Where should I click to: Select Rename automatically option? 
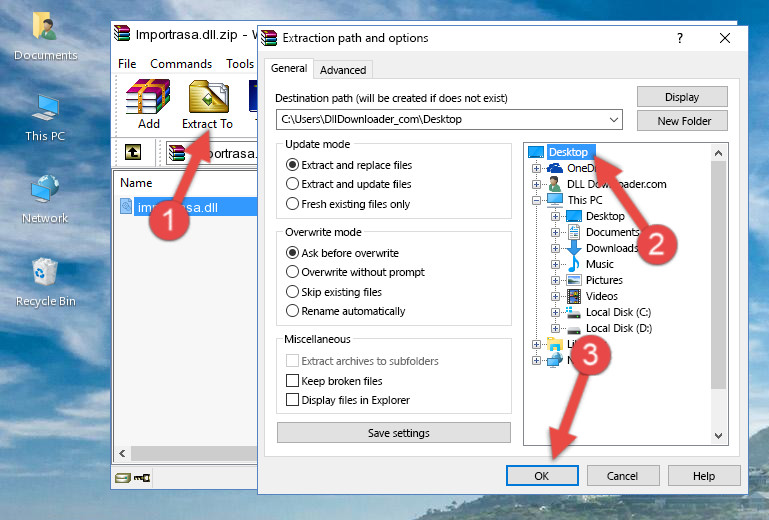346,311
